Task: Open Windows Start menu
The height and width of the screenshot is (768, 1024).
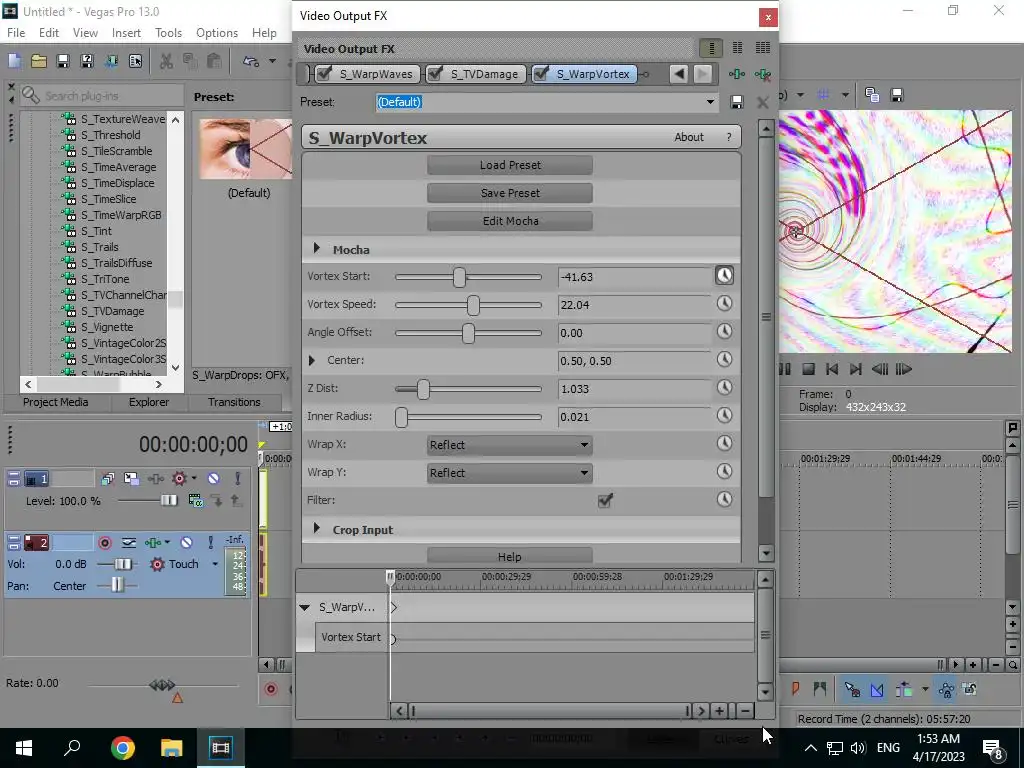Action: (x=24, y=748)
